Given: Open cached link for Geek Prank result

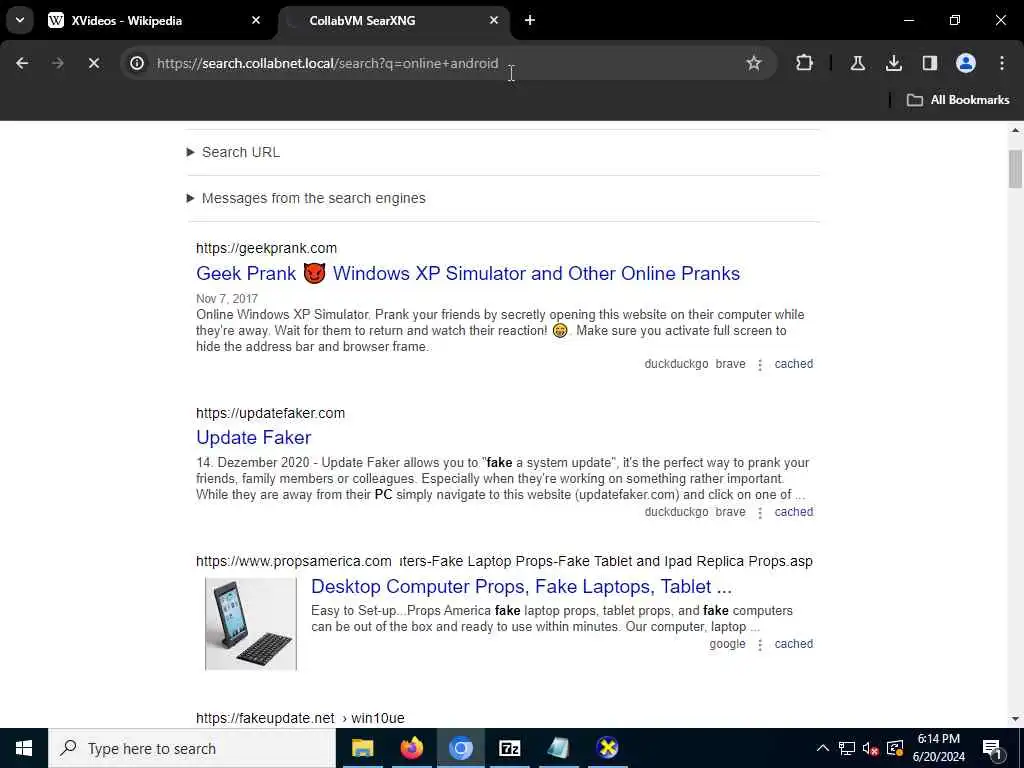Looking at the screenshot, I should pyautogui.click(x=793, y=364).
